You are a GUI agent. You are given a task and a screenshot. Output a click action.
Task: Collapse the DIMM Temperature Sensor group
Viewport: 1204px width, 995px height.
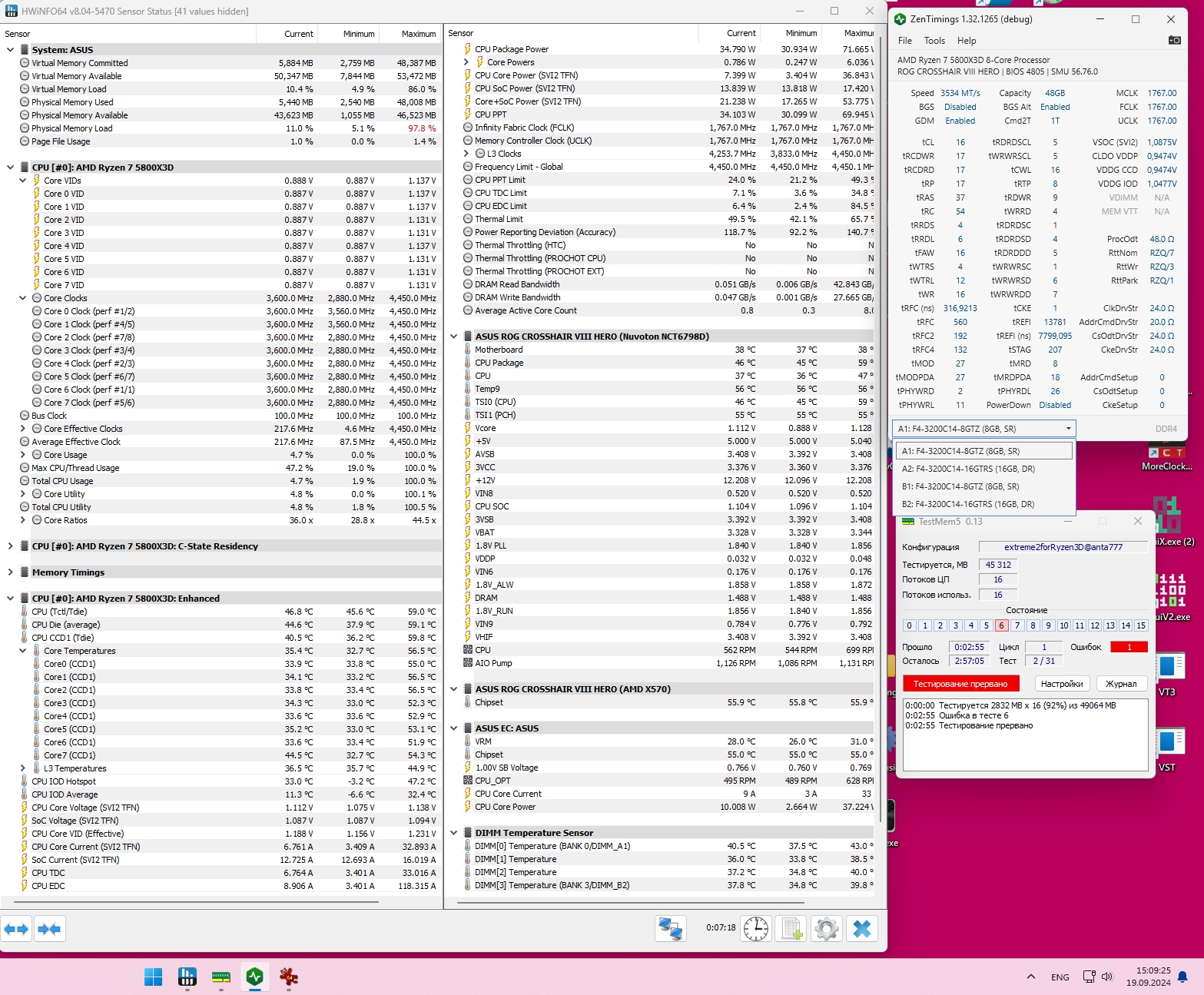(453, 833)
